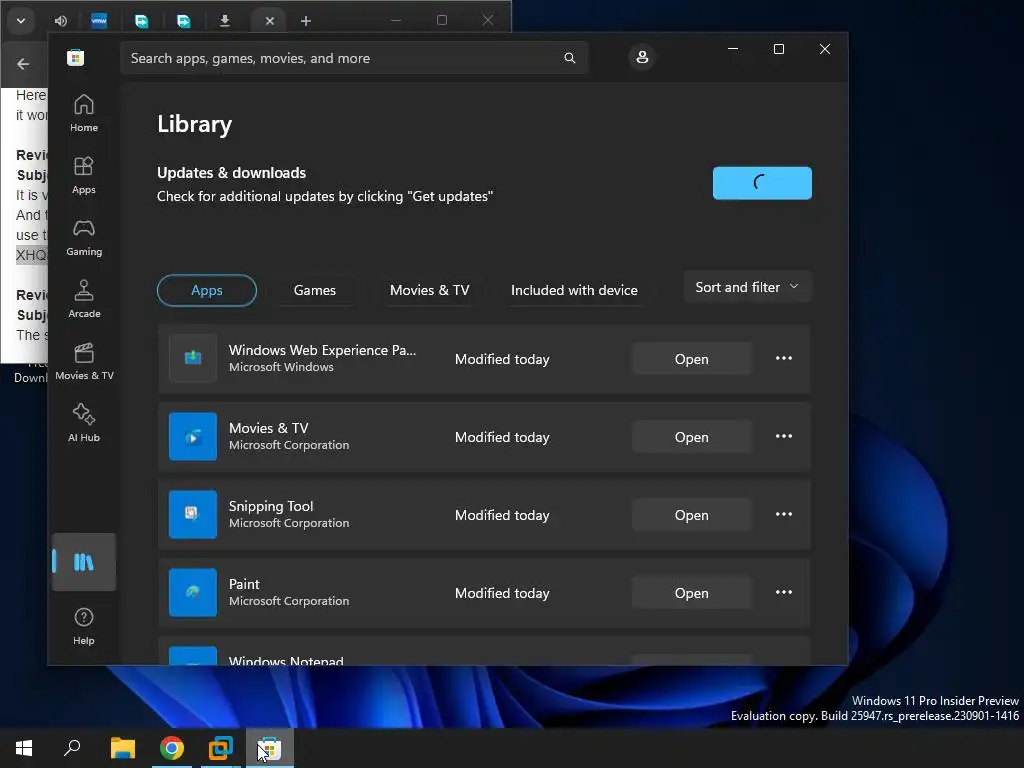Open Arcade in the Store sidebar

tap(84, 300)
